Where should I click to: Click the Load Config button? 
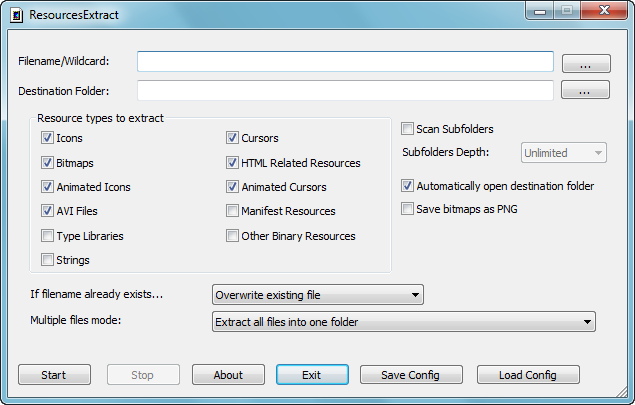point(528,375)
